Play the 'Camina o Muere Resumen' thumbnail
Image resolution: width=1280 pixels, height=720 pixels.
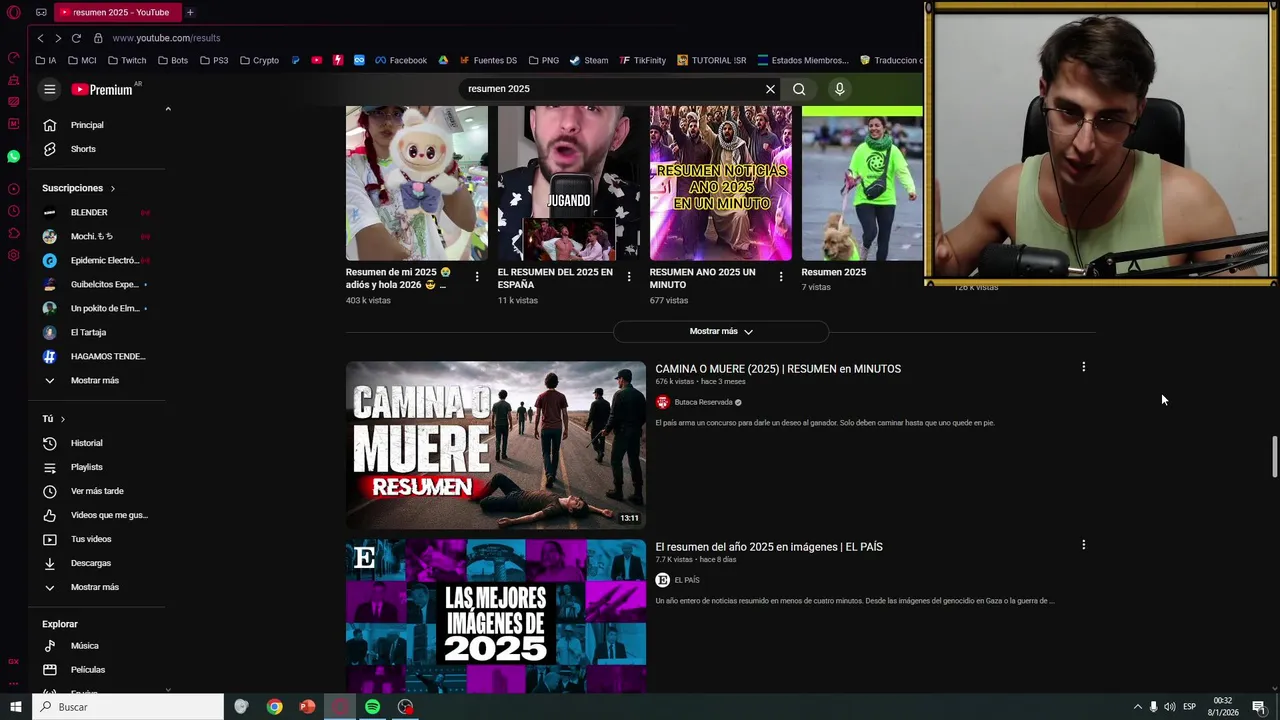point(496,445)
